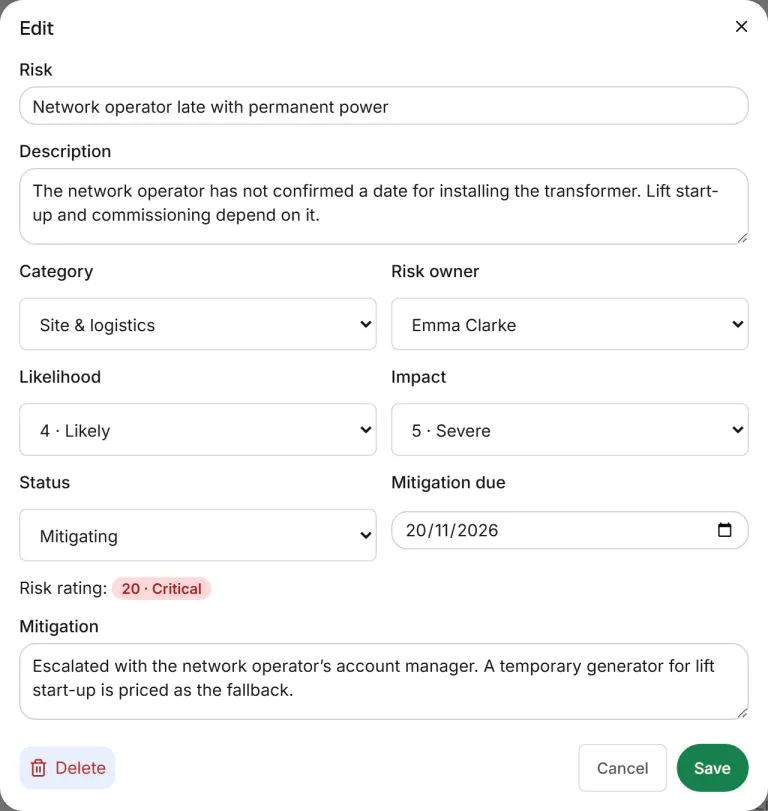Open the Impact dropdown

click(x=569, y=430)
